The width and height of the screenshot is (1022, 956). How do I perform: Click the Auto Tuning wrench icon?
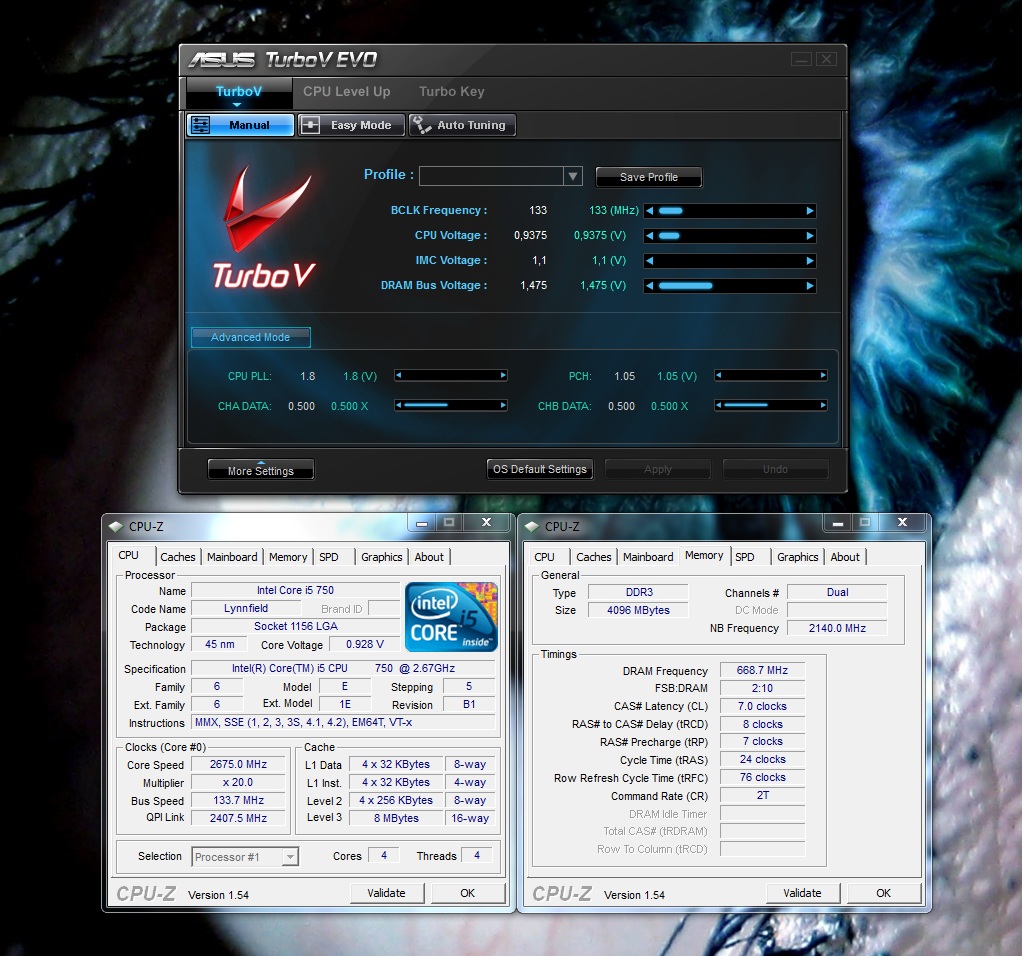click(x=422, y=125)
